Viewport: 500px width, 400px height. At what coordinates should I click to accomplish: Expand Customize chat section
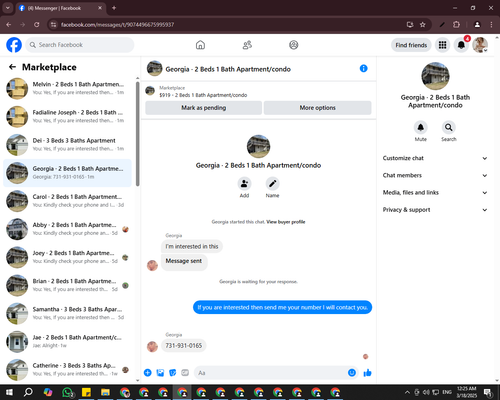click(435, 158)
